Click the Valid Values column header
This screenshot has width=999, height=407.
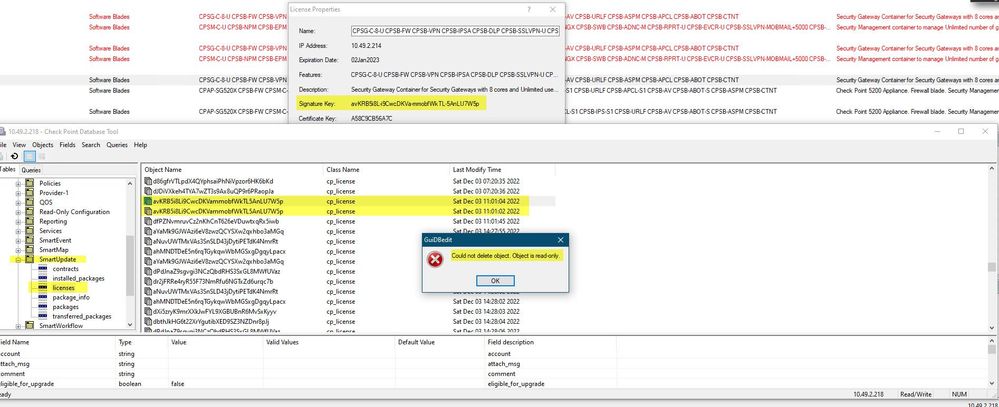(329, 342)
